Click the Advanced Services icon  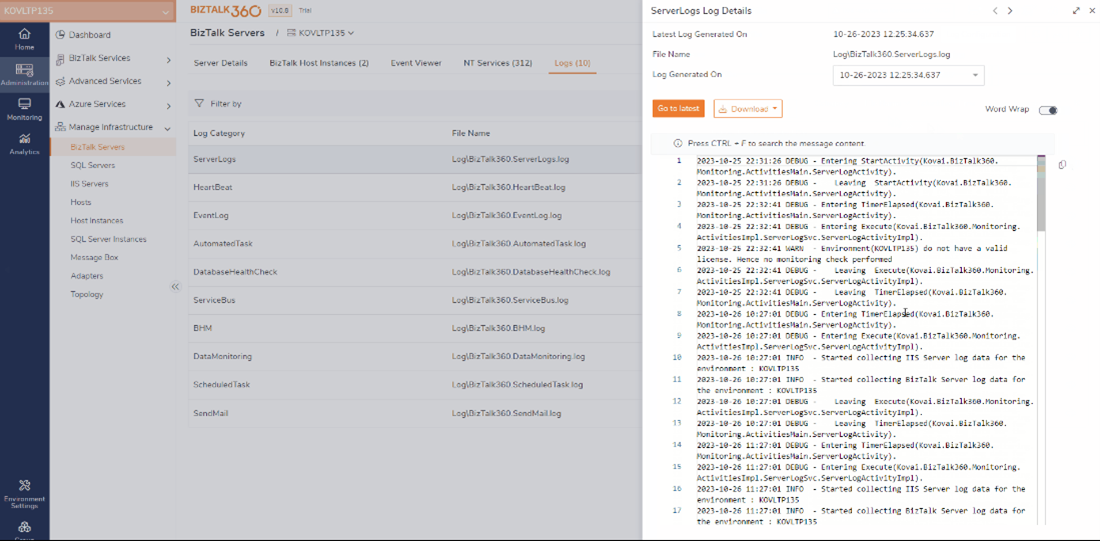(x=60, y=81)
